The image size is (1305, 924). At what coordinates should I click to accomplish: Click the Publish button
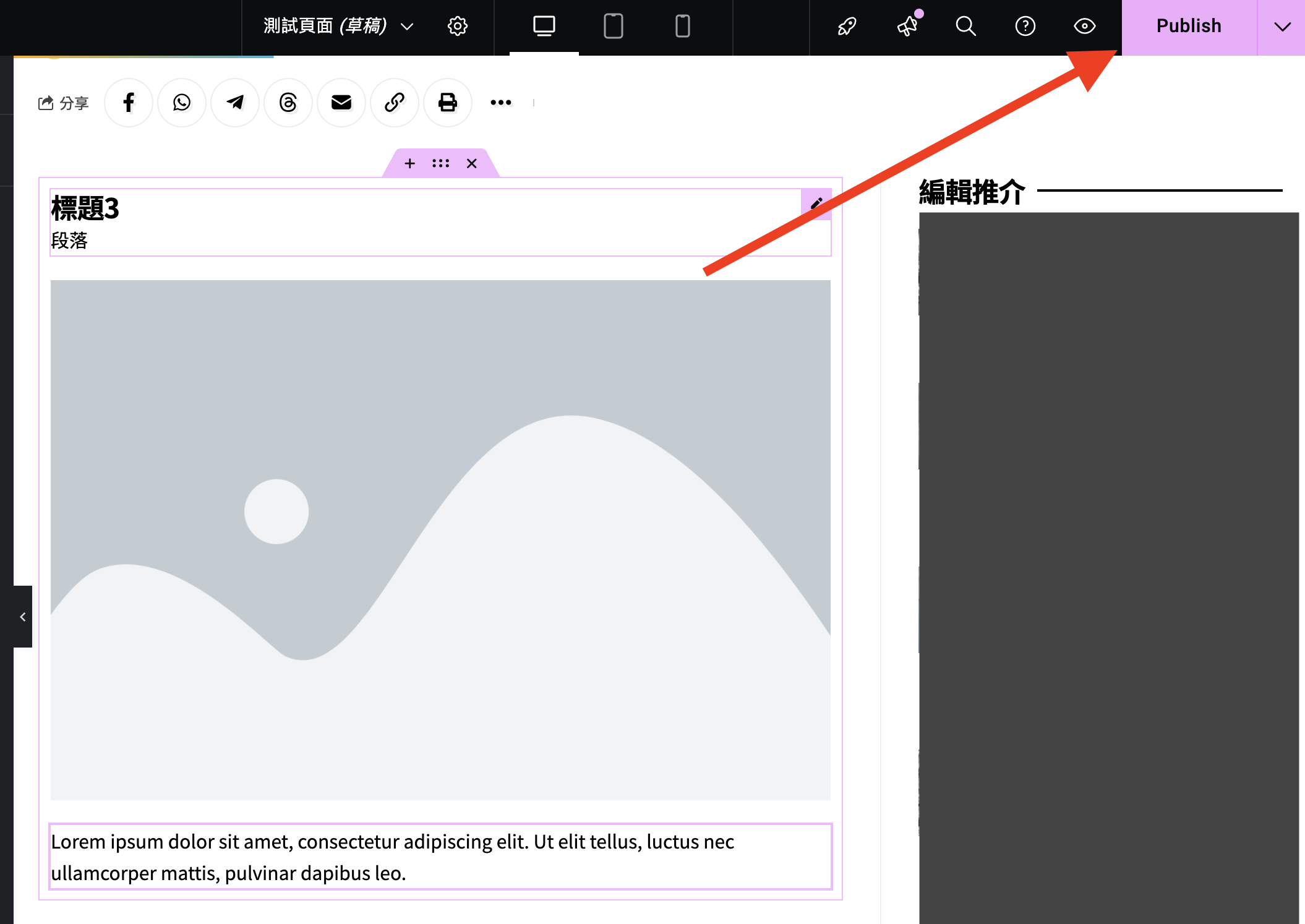point(1188,27)
